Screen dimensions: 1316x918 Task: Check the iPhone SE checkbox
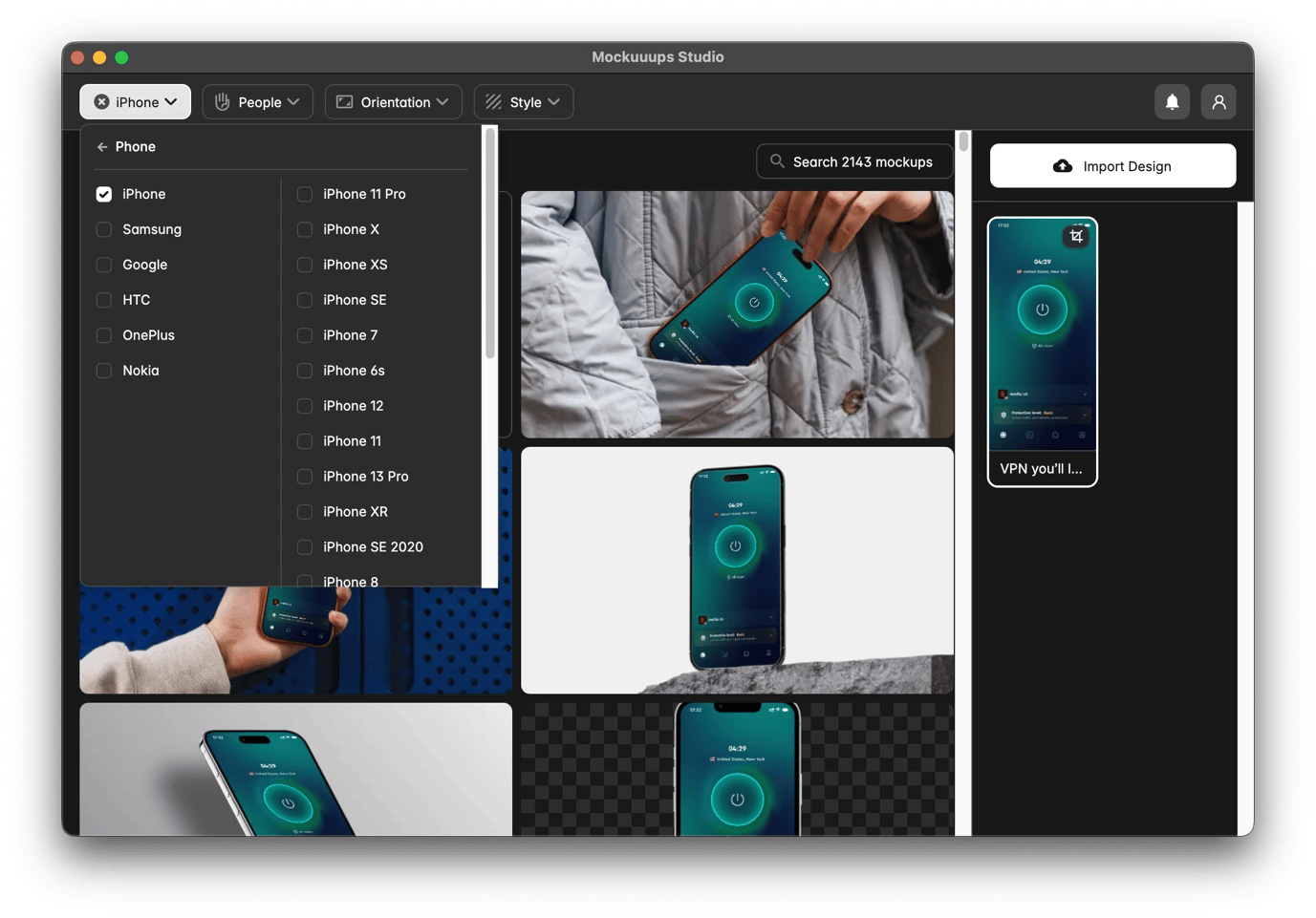[305, 300]
